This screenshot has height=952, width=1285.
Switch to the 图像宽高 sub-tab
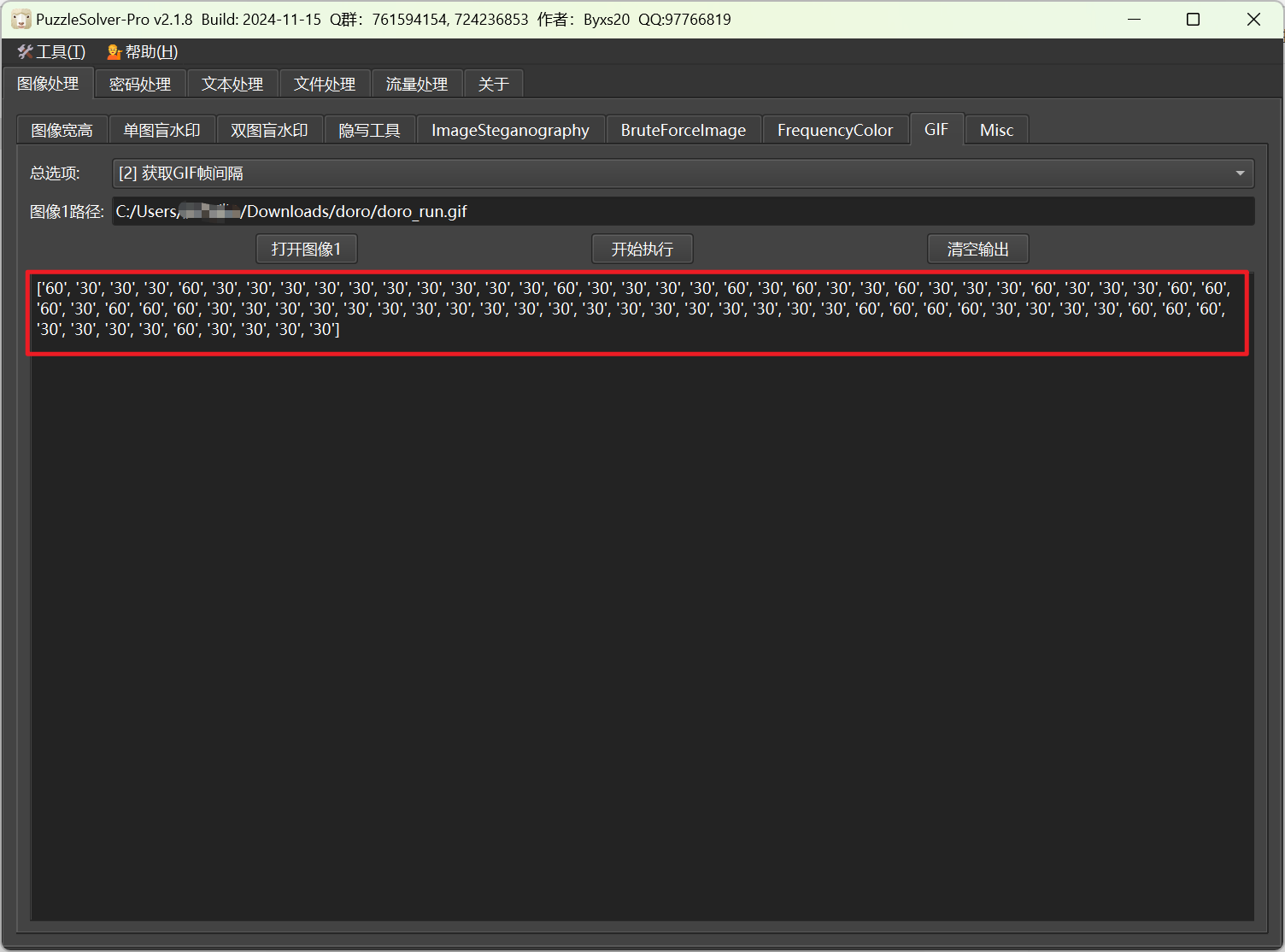(x=62, y=131)
